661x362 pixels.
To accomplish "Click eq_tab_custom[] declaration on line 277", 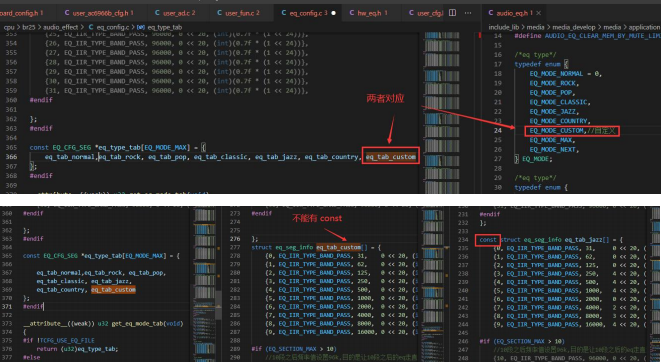I will click(x=342, y=247).
